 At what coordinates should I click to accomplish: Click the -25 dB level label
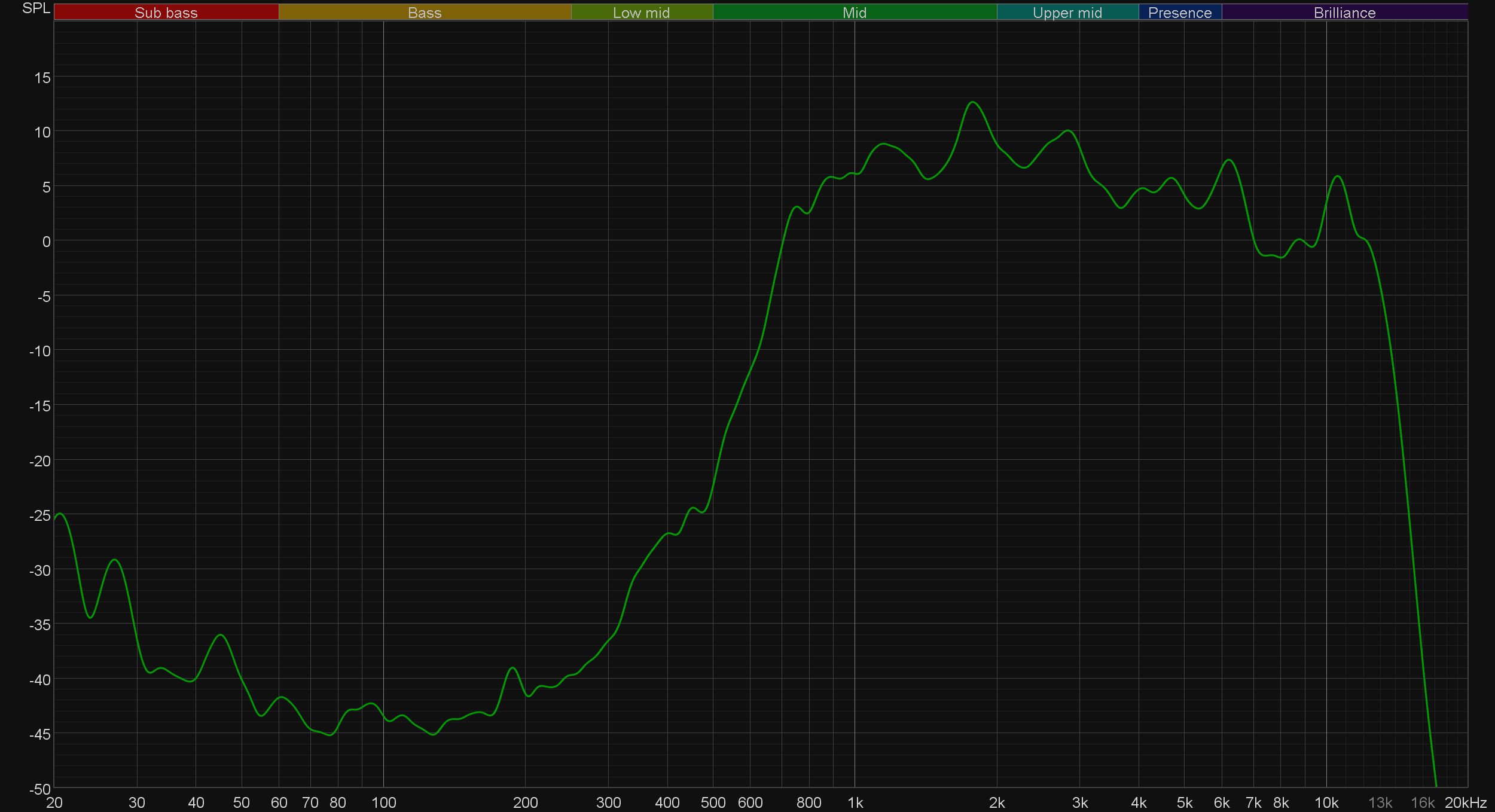pos(40,515)
